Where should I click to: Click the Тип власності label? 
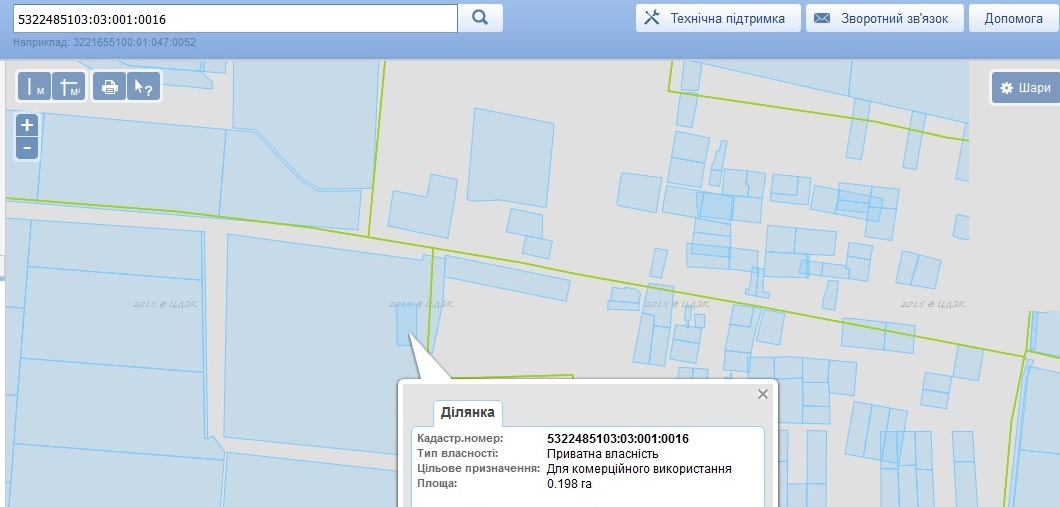click(458, 454)
